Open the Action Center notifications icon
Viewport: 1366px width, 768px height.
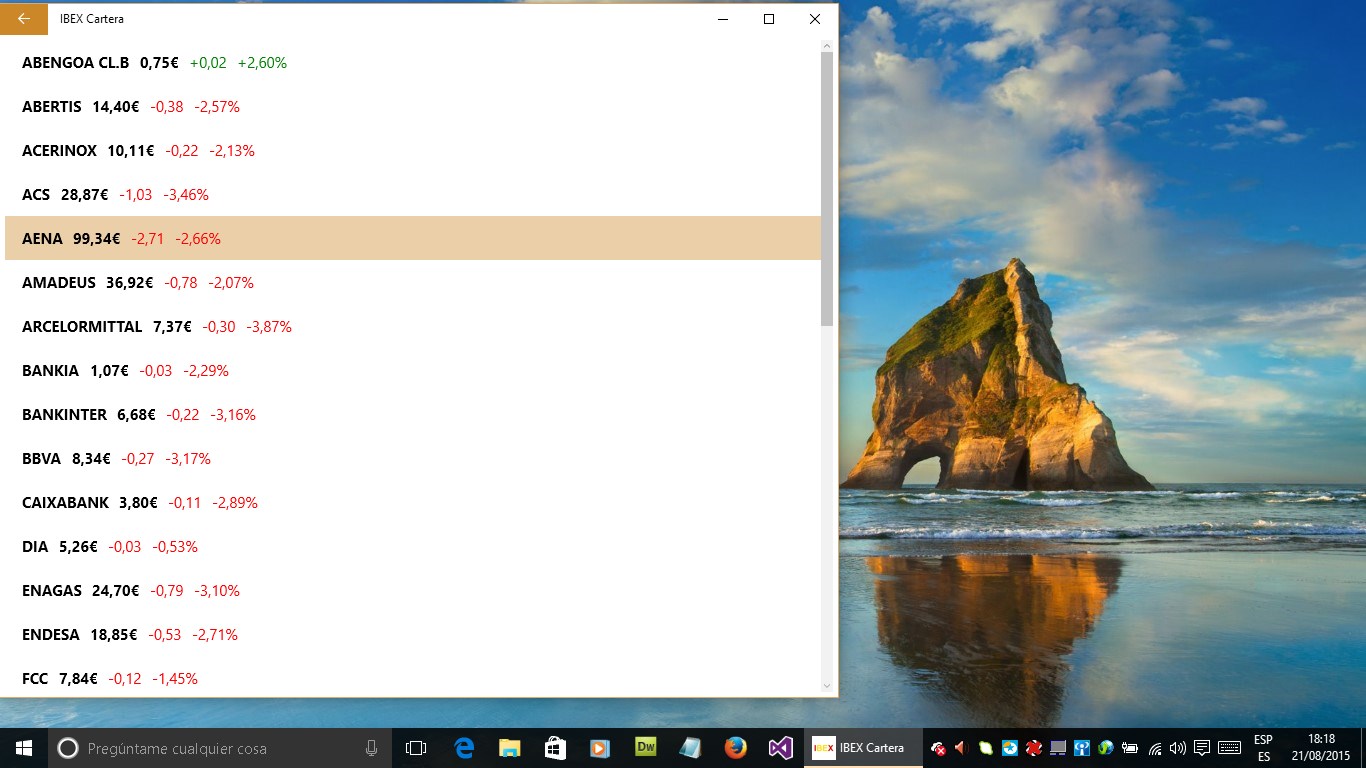click(1202, 748)
